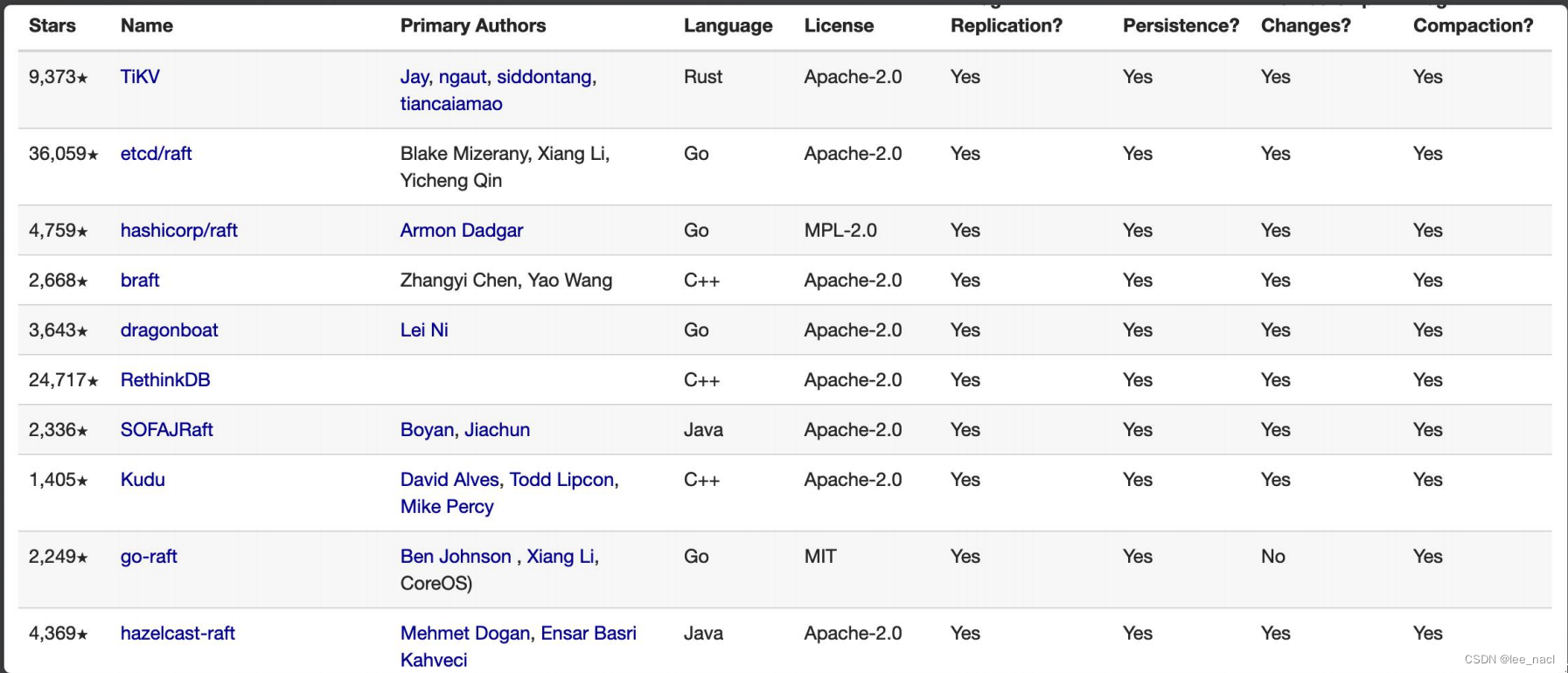Click author link tiancaiamao

click(451, 104)
